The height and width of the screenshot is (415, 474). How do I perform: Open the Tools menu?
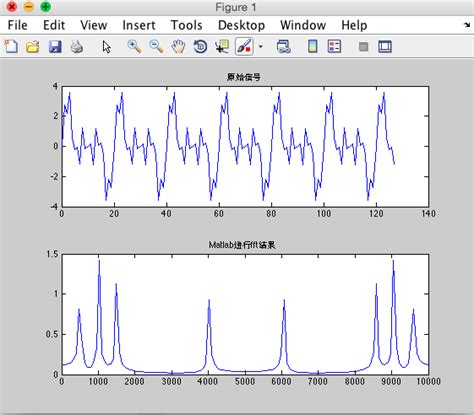click(x=187, y=25)
